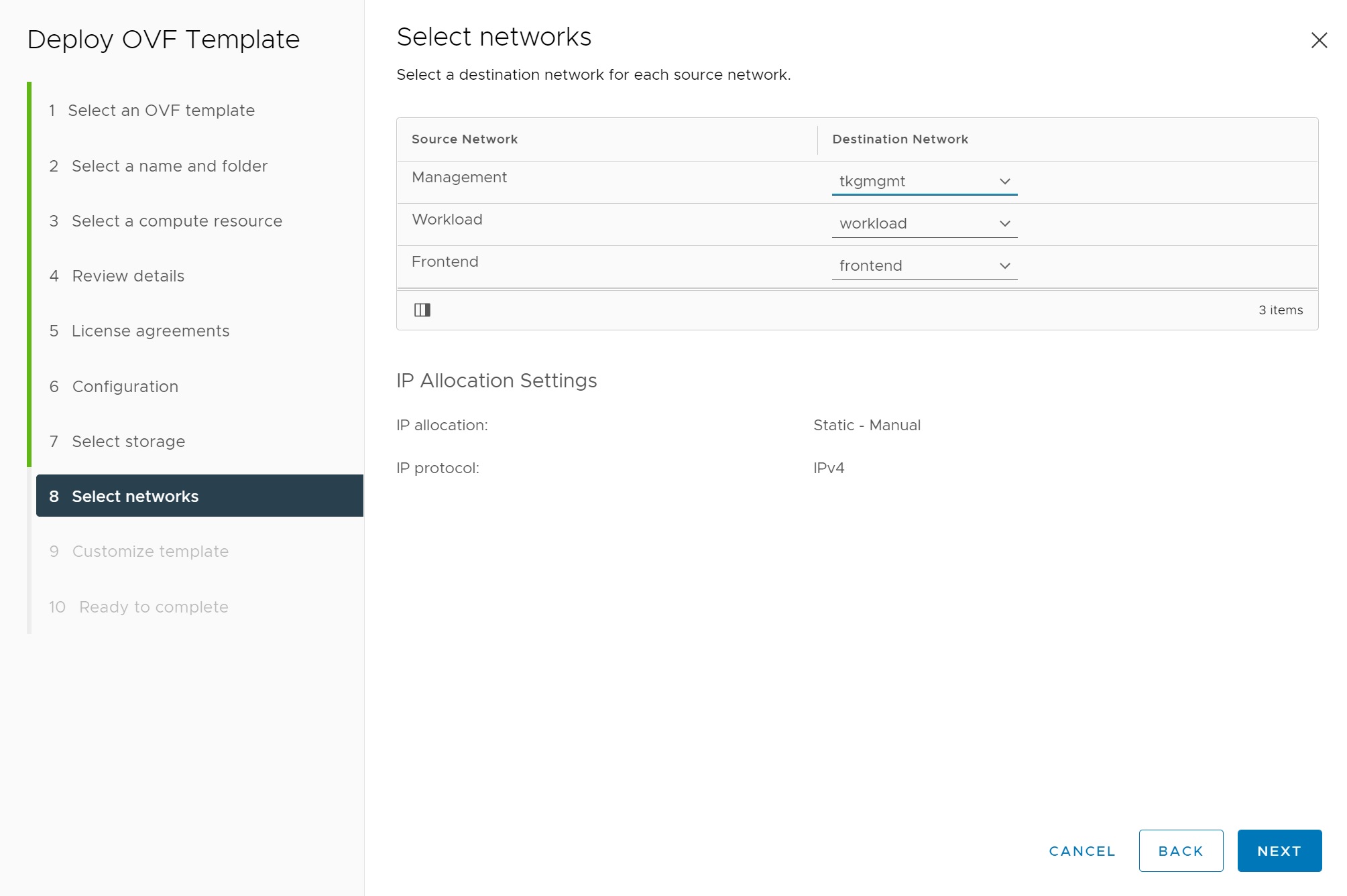The height and width of the screenshot is (896, 1347).
Task: Open the Frontend destination network dropdown
Action: [x=924, y=266]
